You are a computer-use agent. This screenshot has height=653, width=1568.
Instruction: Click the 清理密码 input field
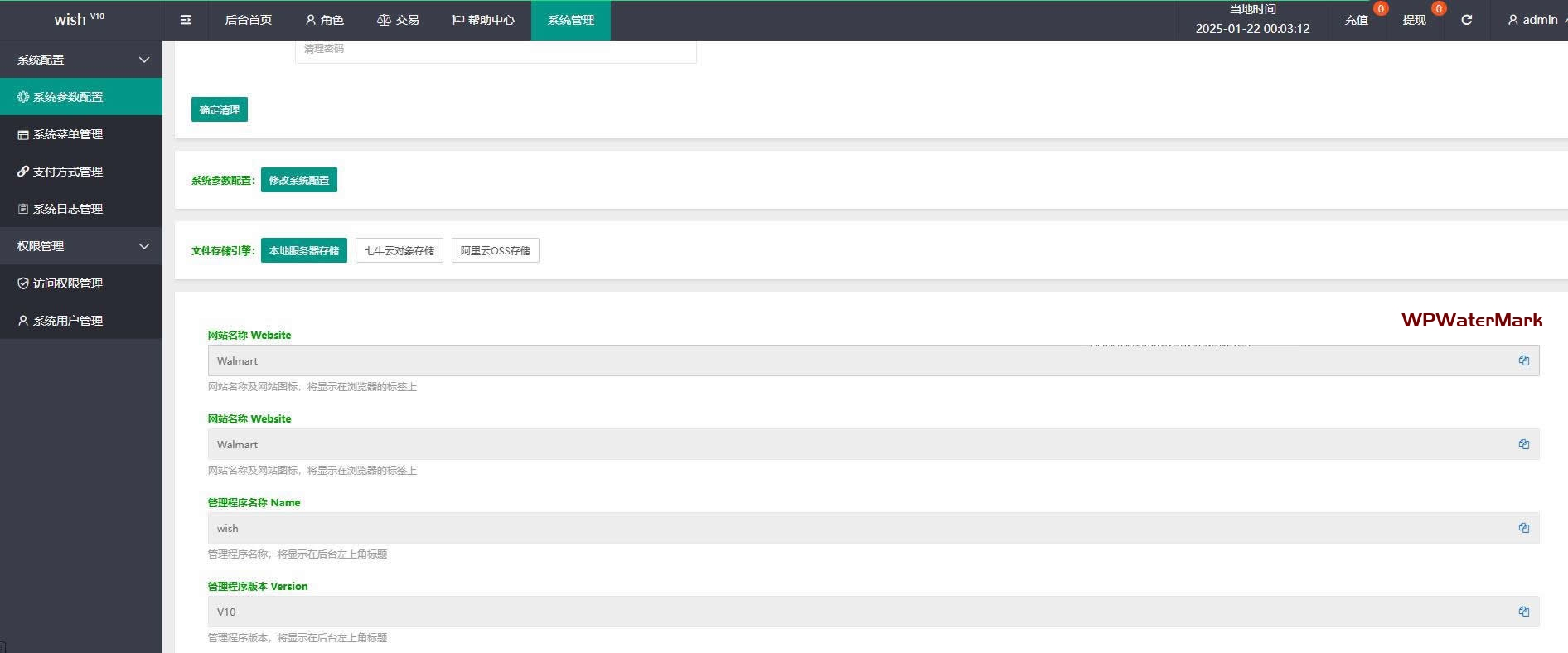click(495, 50)
